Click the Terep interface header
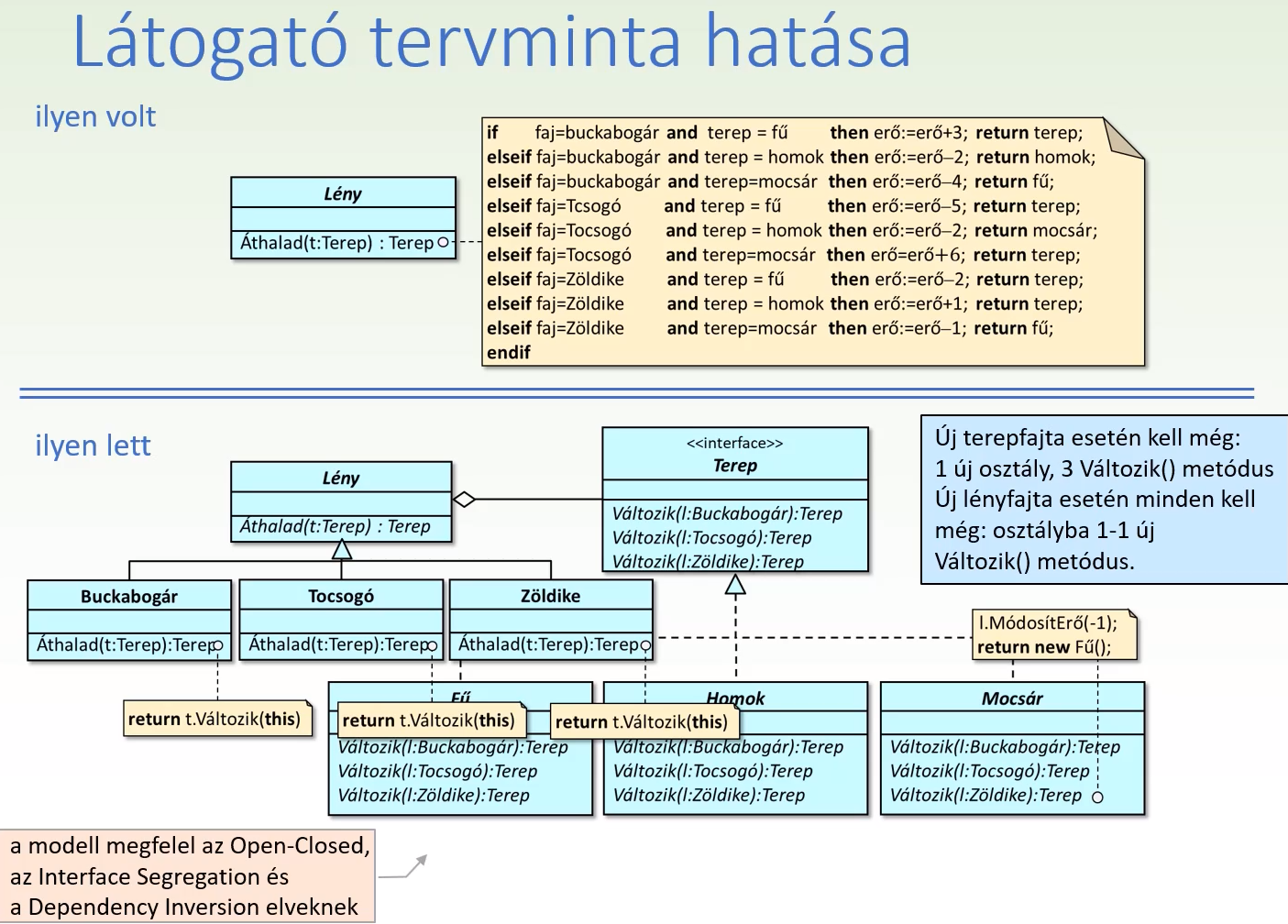1288x924 pixels. click(x=735, y=455)
